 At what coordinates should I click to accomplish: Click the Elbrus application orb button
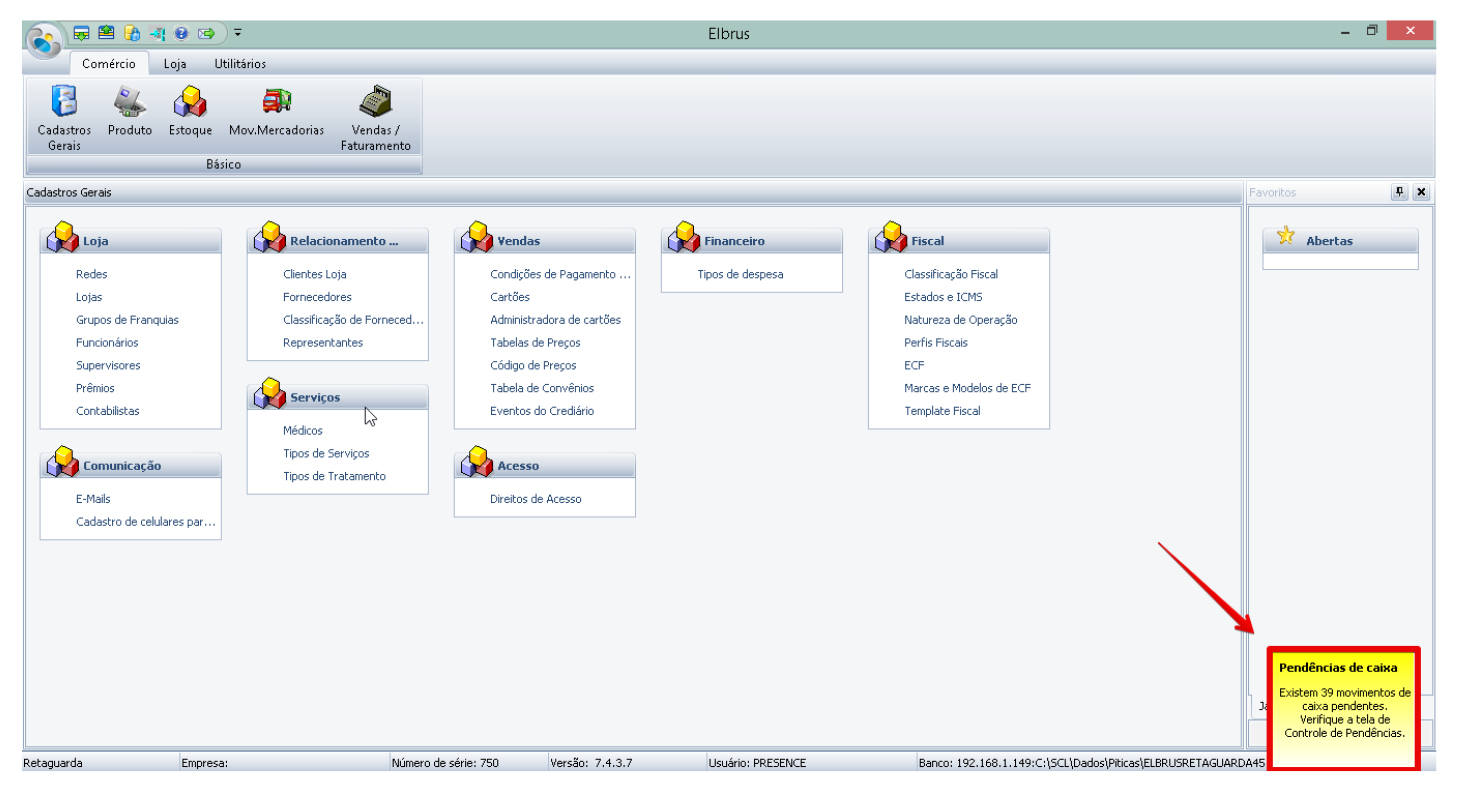tap(44, 43)
